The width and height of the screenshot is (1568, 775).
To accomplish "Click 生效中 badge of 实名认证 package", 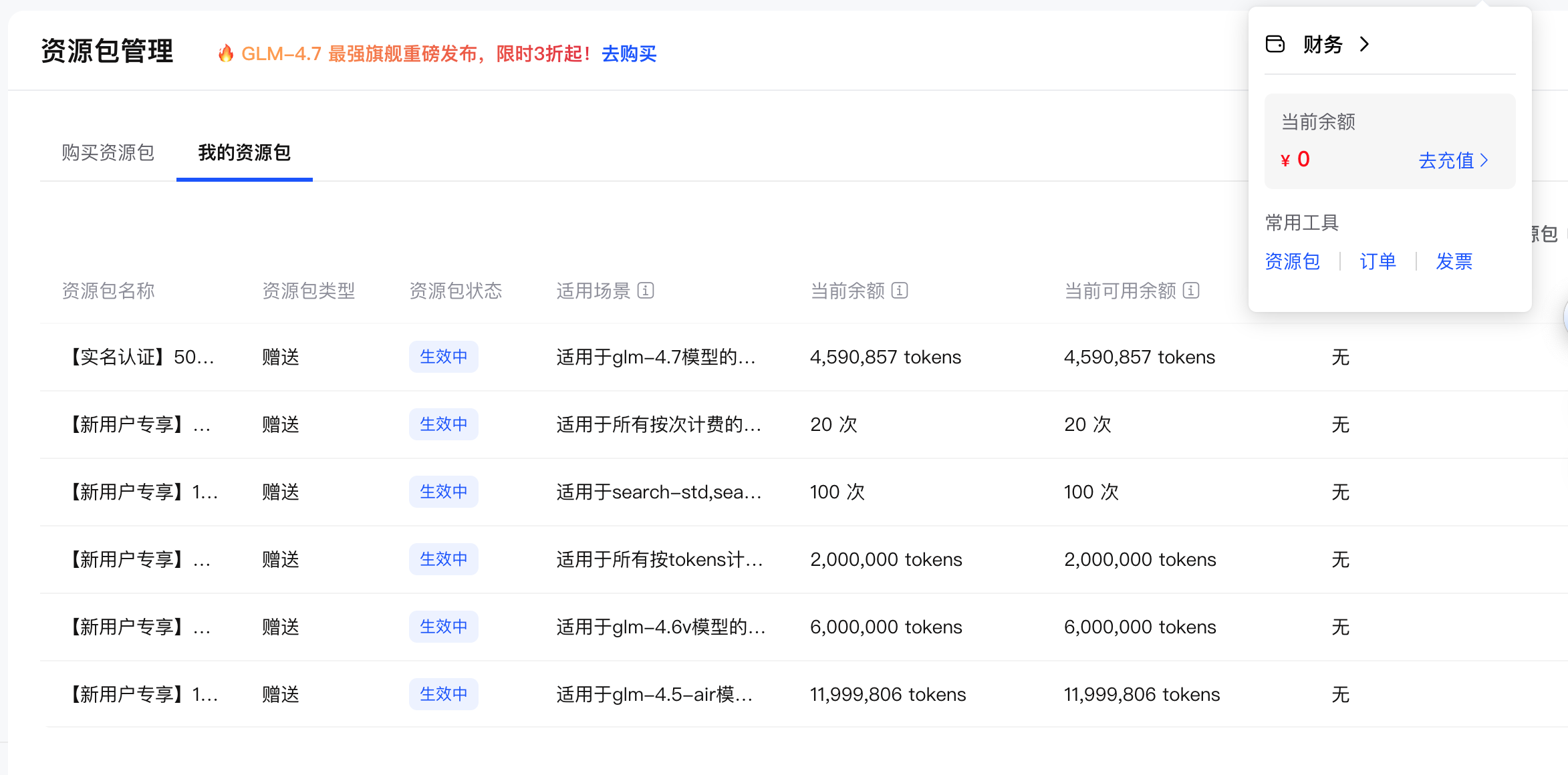I will pos(443,357).
